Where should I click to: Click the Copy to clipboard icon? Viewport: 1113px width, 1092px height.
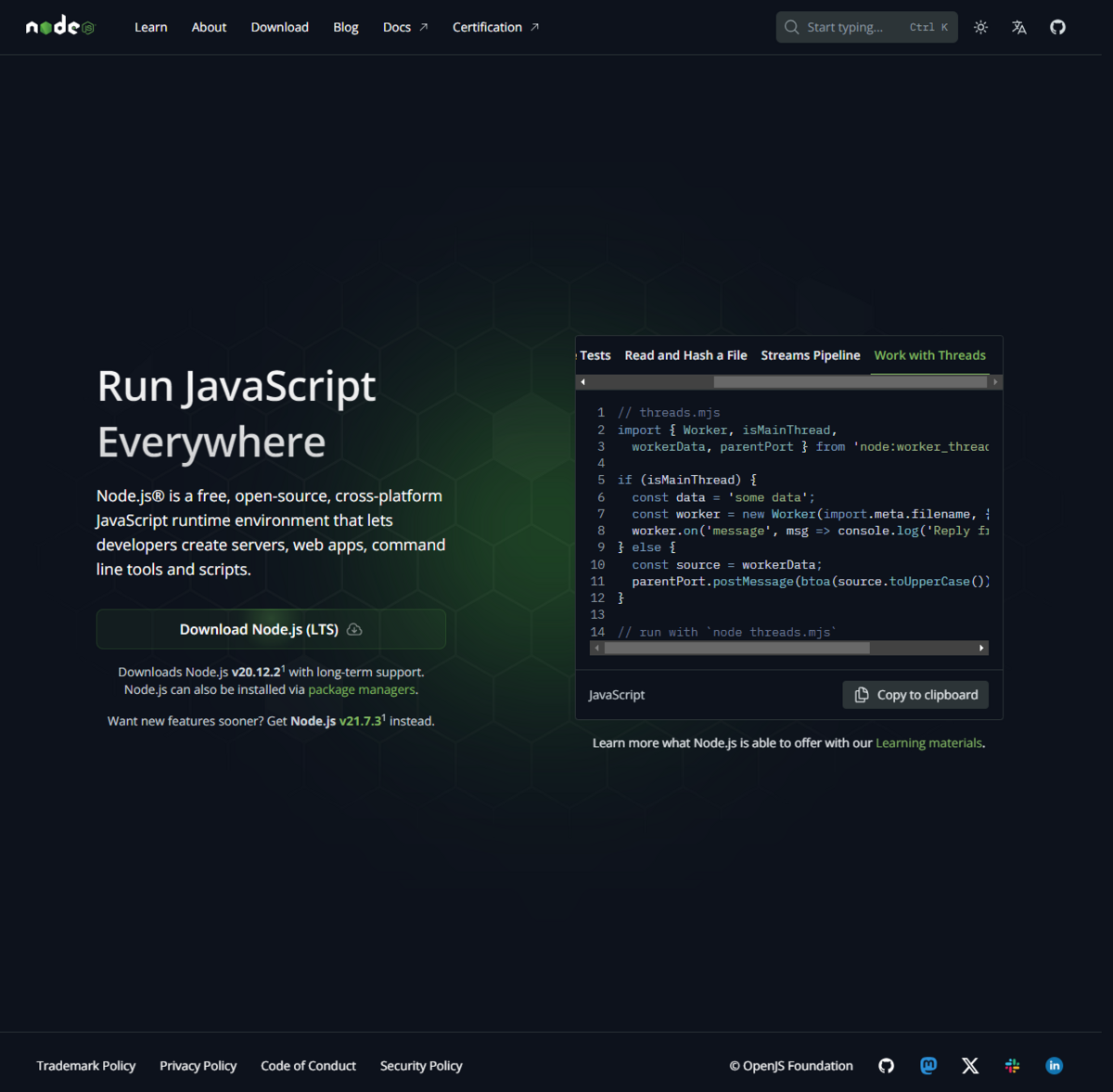(861, 694)
